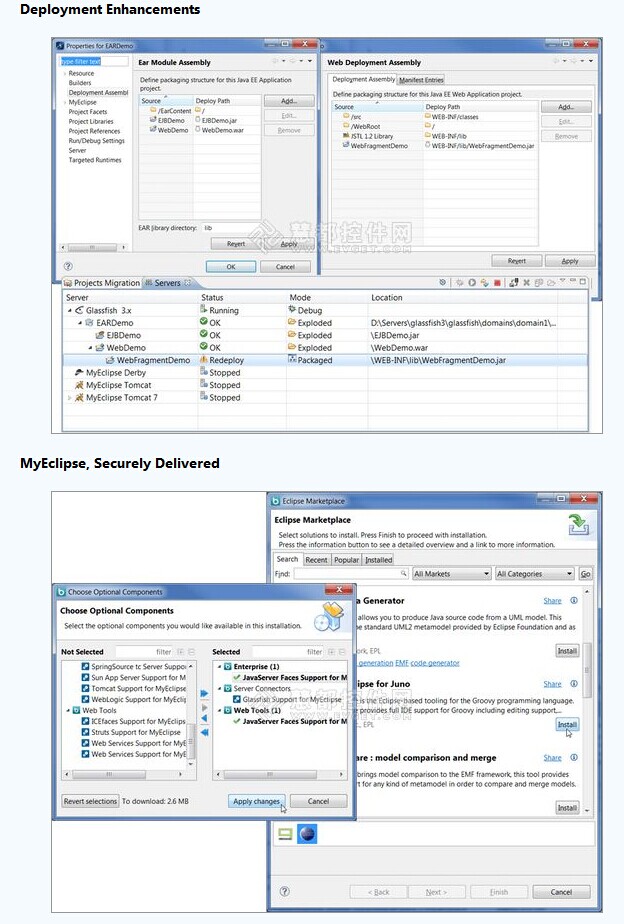624x924 pixels.
Task: Collapse the Enterprise (1) group
Action: click(218, 666)
